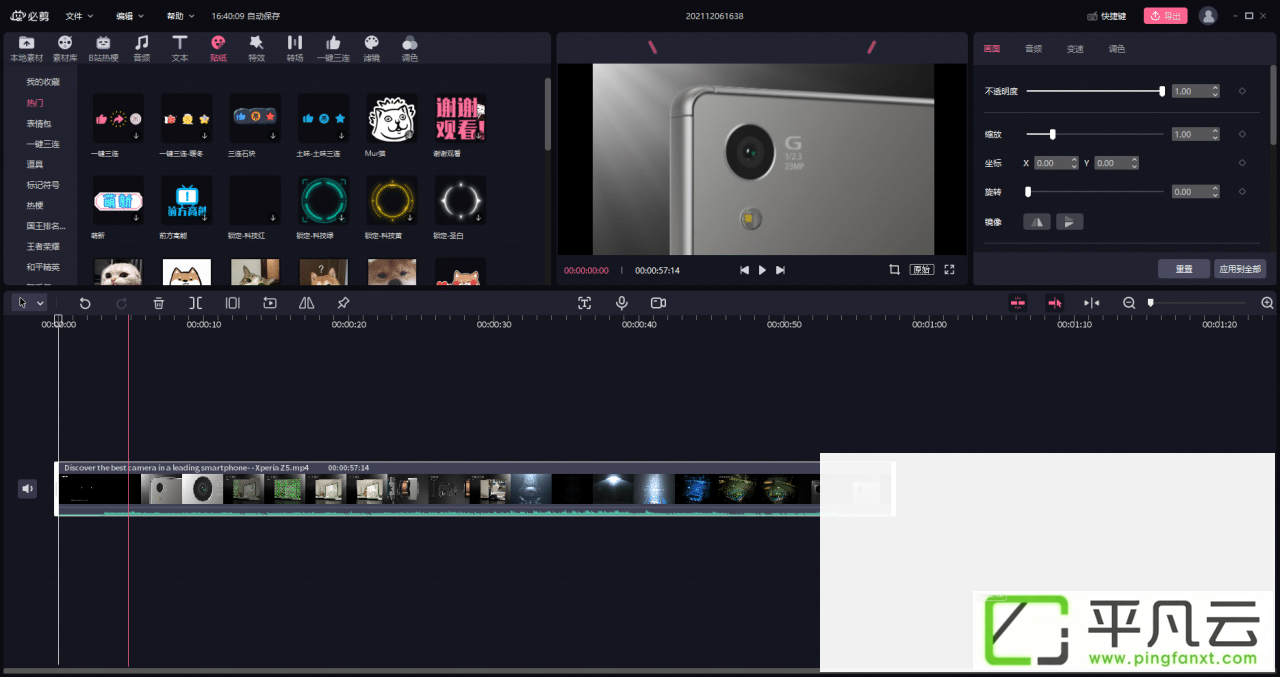Select the 滤镜 filter palette icon

coord(371,48)
